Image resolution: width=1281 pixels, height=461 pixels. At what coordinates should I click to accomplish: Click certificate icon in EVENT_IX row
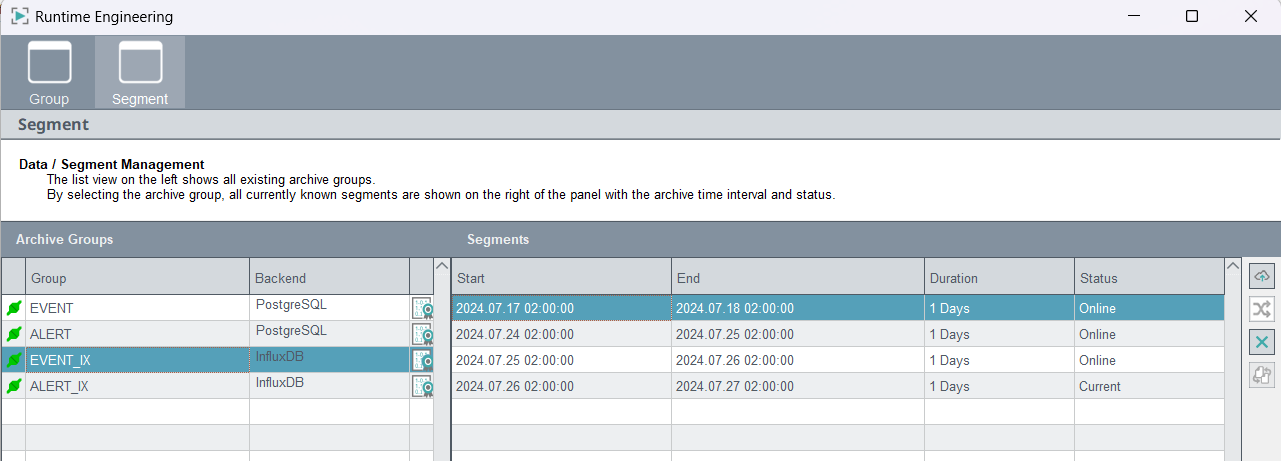coord(422,360)
